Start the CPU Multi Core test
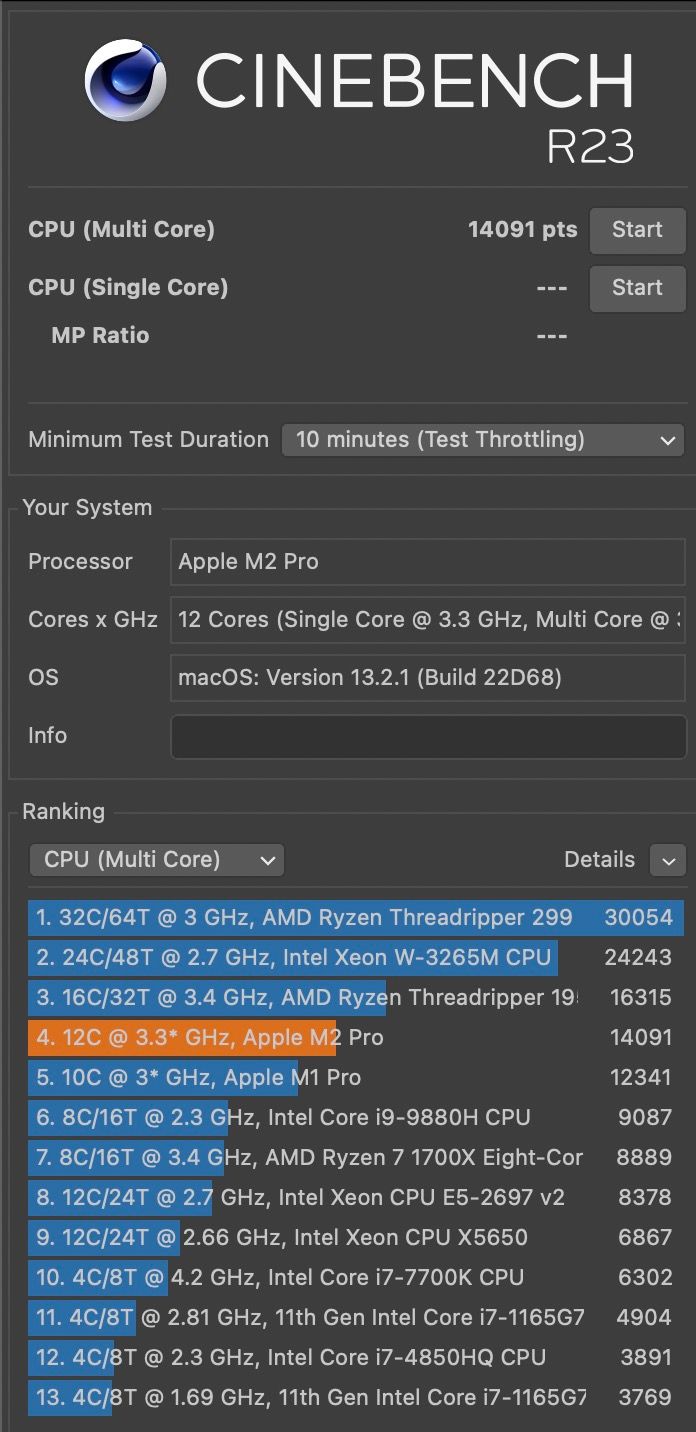This screenshot has height=1432, width=696. (637, 230)
